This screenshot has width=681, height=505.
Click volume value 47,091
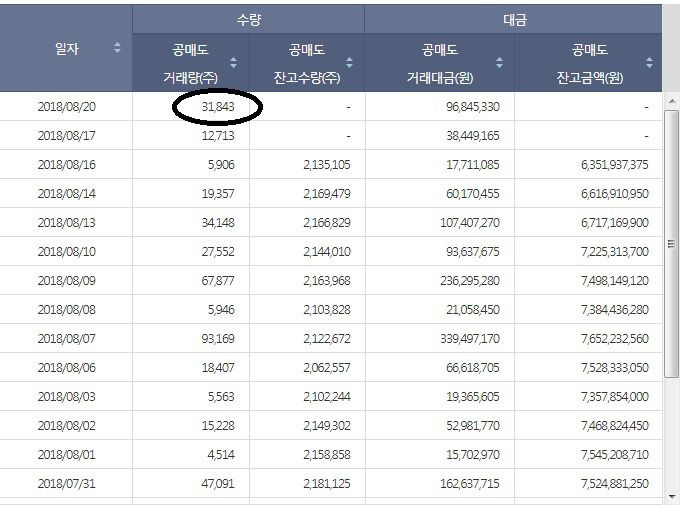click(x=218, y=484)
